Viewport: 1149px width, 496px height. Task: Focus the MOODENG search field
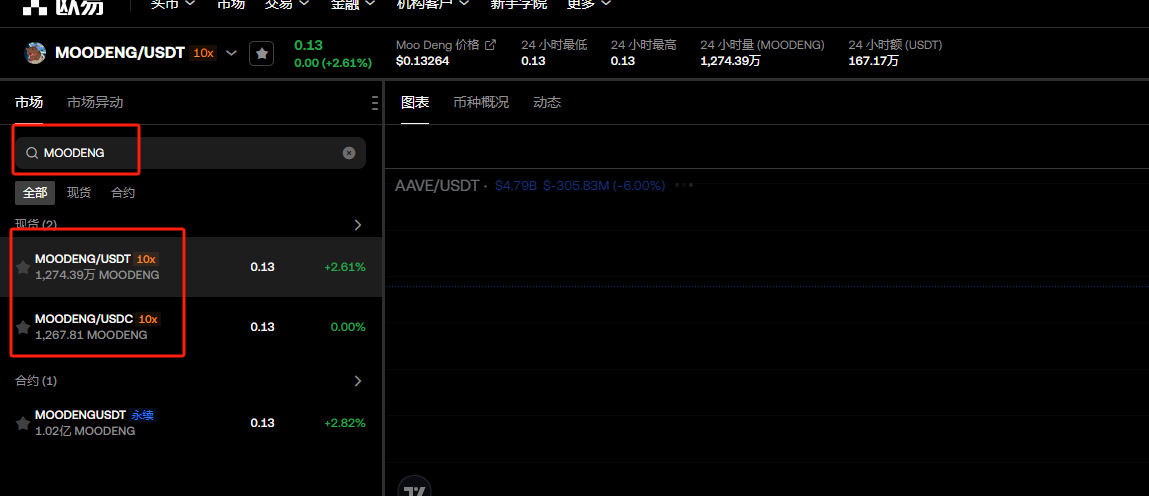tap(191, 153)
